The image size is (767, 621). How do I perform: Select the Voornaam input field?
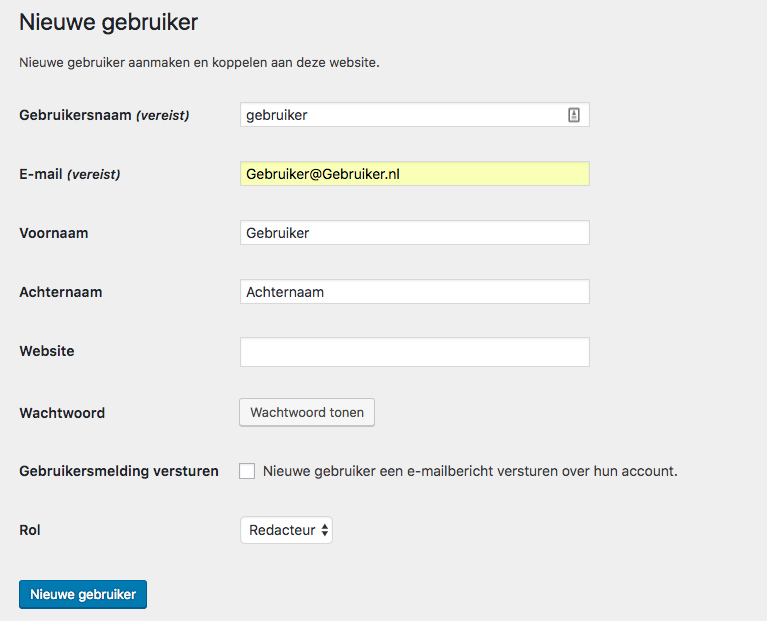[414, 233]
